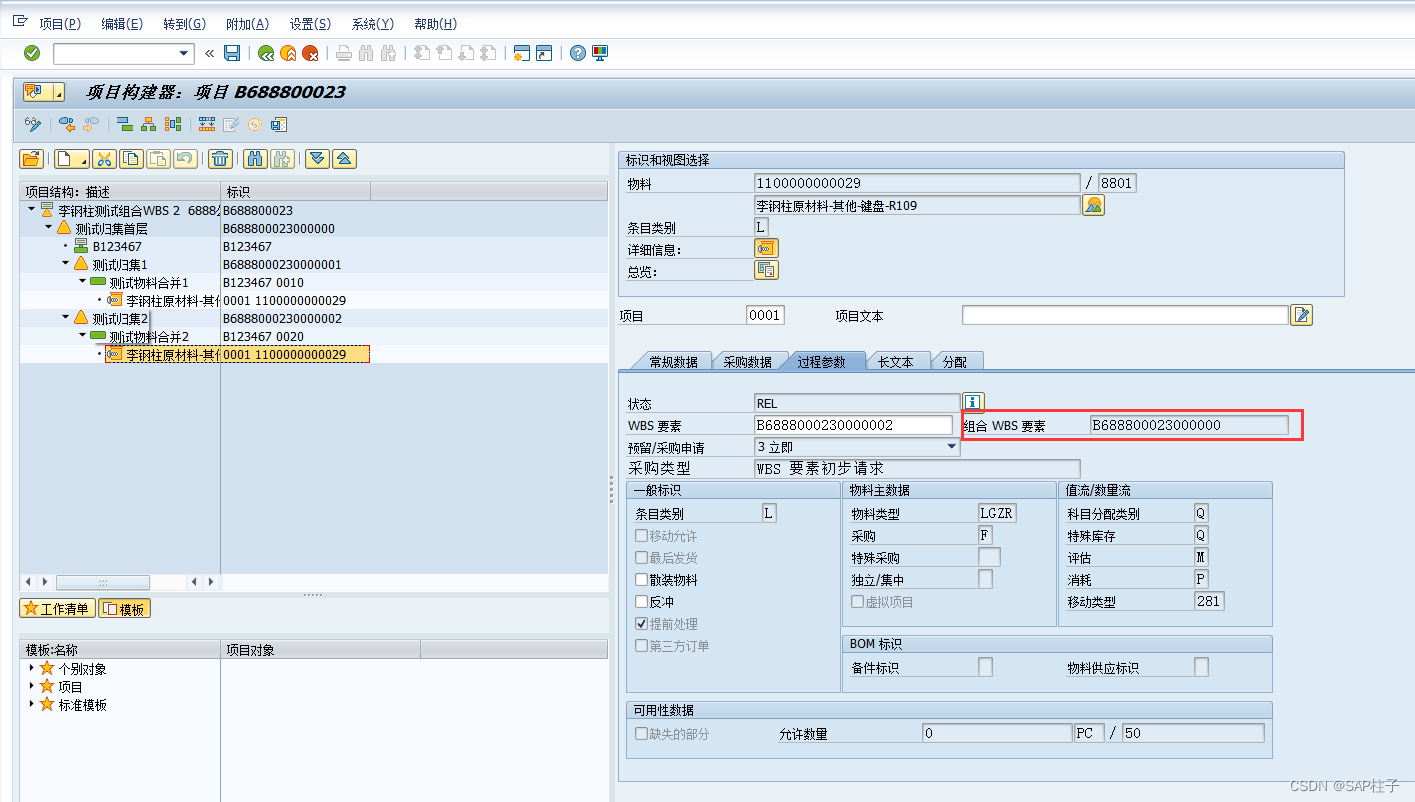Viewport: 1415px width, 802px height.
Task: Collapse the 测试归集1 tree node
Action: point(66,264)
